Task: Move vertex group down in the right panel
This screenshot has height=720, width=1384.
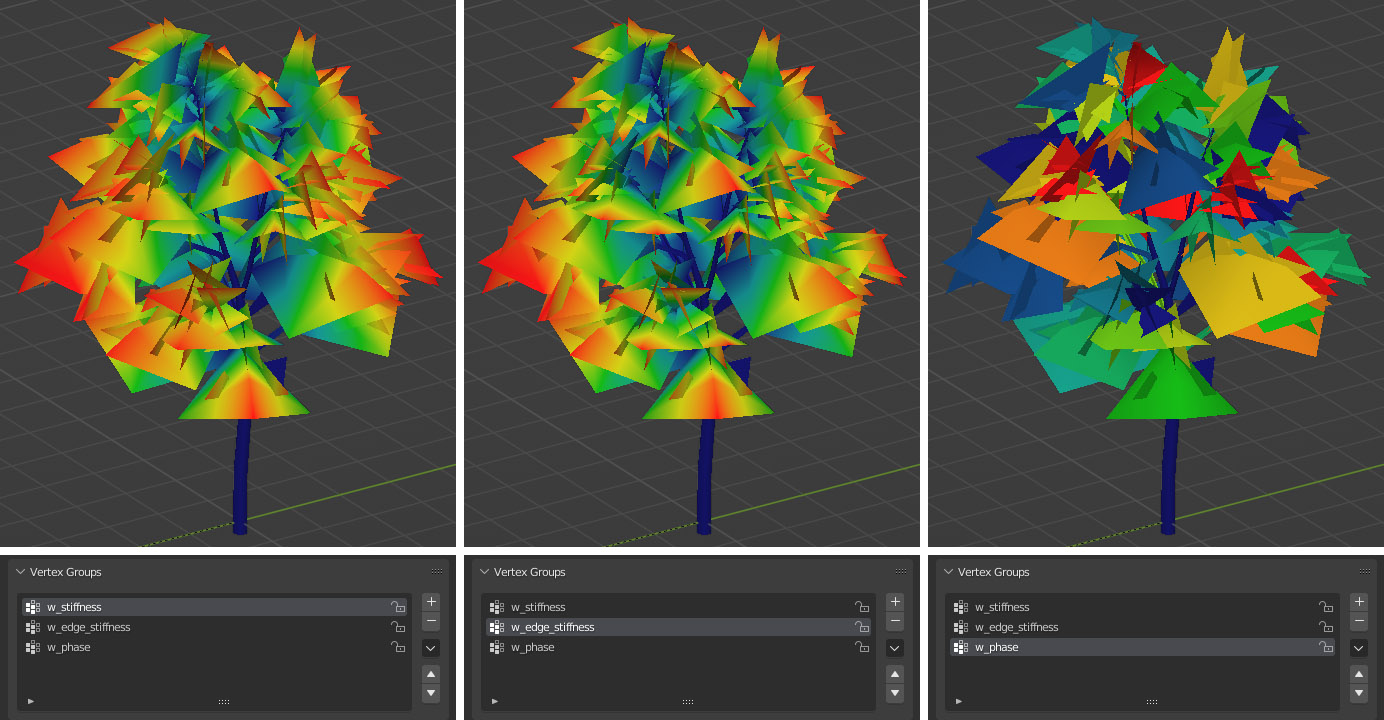Action: [x=1359, y=693]
